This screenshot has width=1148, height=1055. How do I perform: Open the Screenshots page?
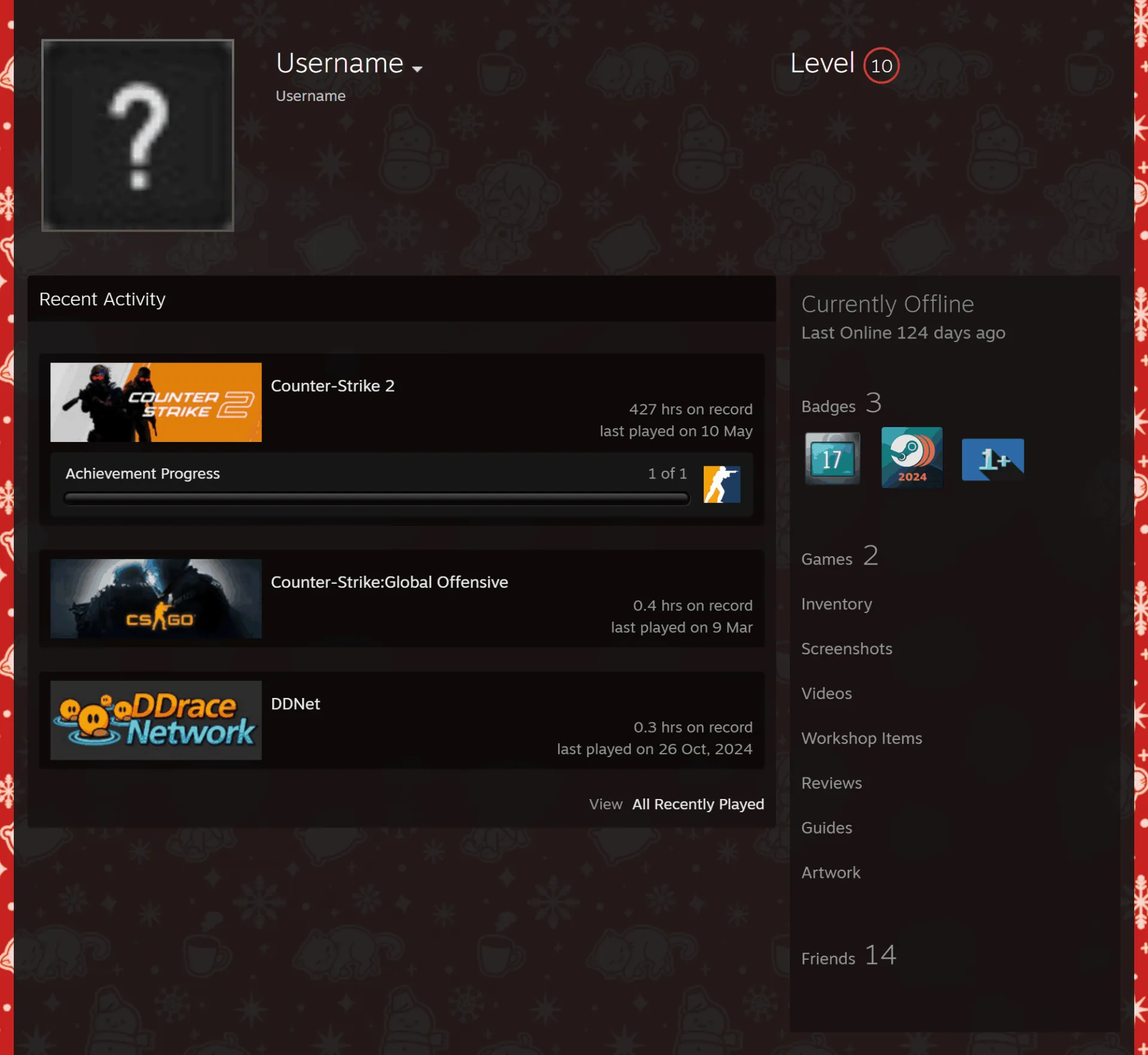[847, 649]
